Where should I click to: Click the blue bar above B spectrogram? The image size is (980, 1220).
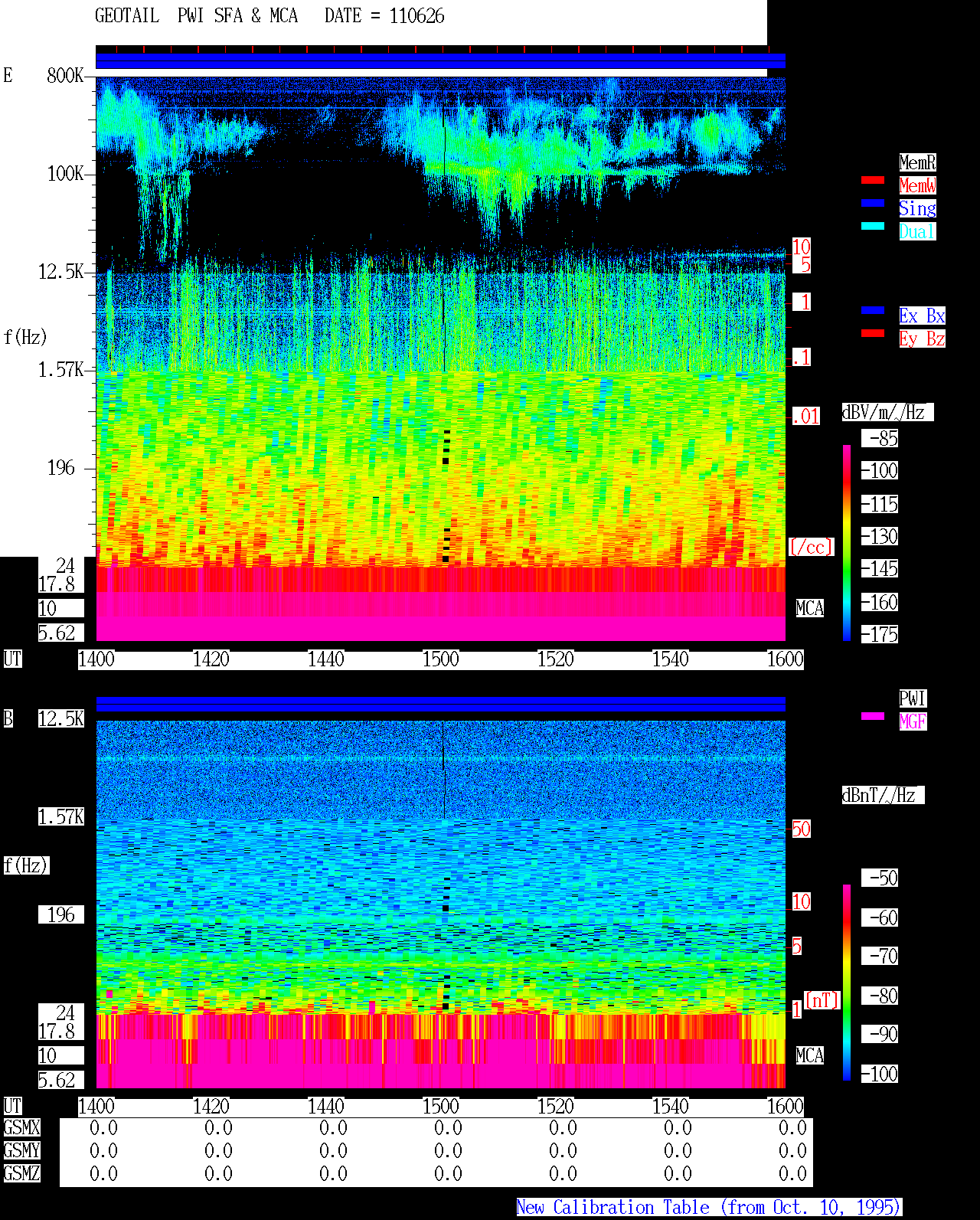pos(440,704)
